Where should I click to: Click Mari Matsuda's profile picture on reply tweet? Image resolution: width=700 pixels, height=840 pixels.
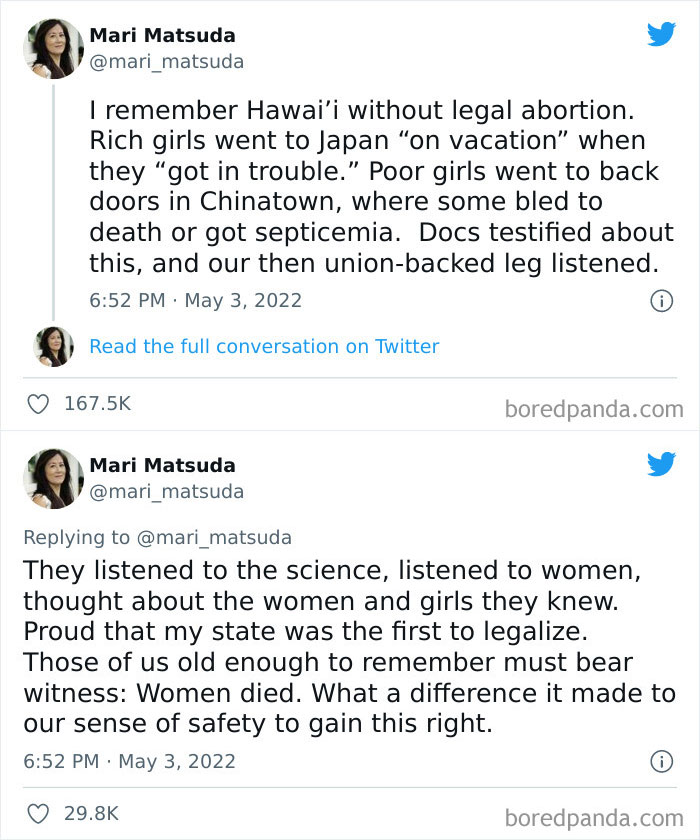(52, 478)
